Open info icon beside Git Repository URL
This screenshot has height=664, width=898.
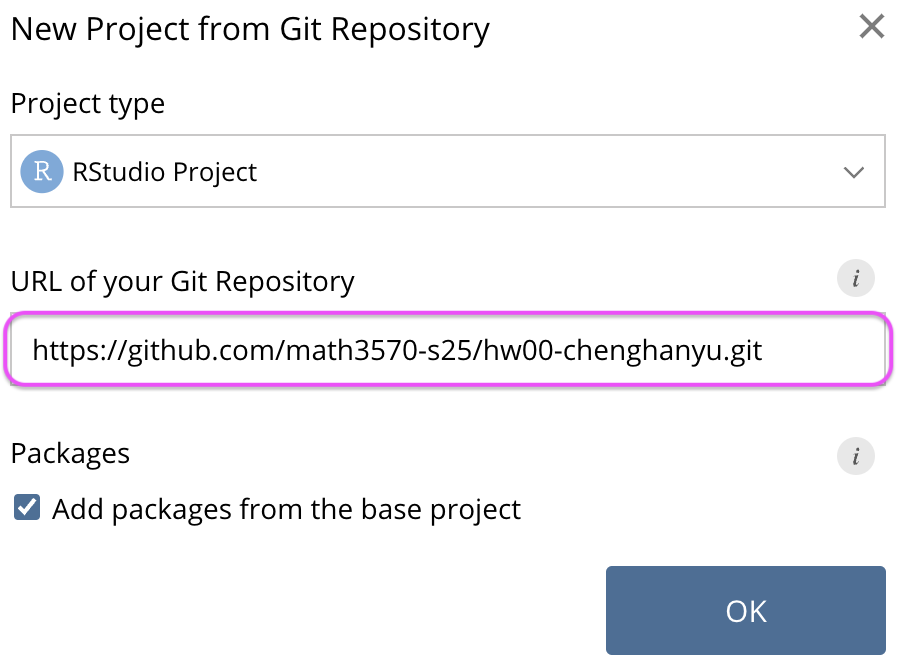coord(856,278)
